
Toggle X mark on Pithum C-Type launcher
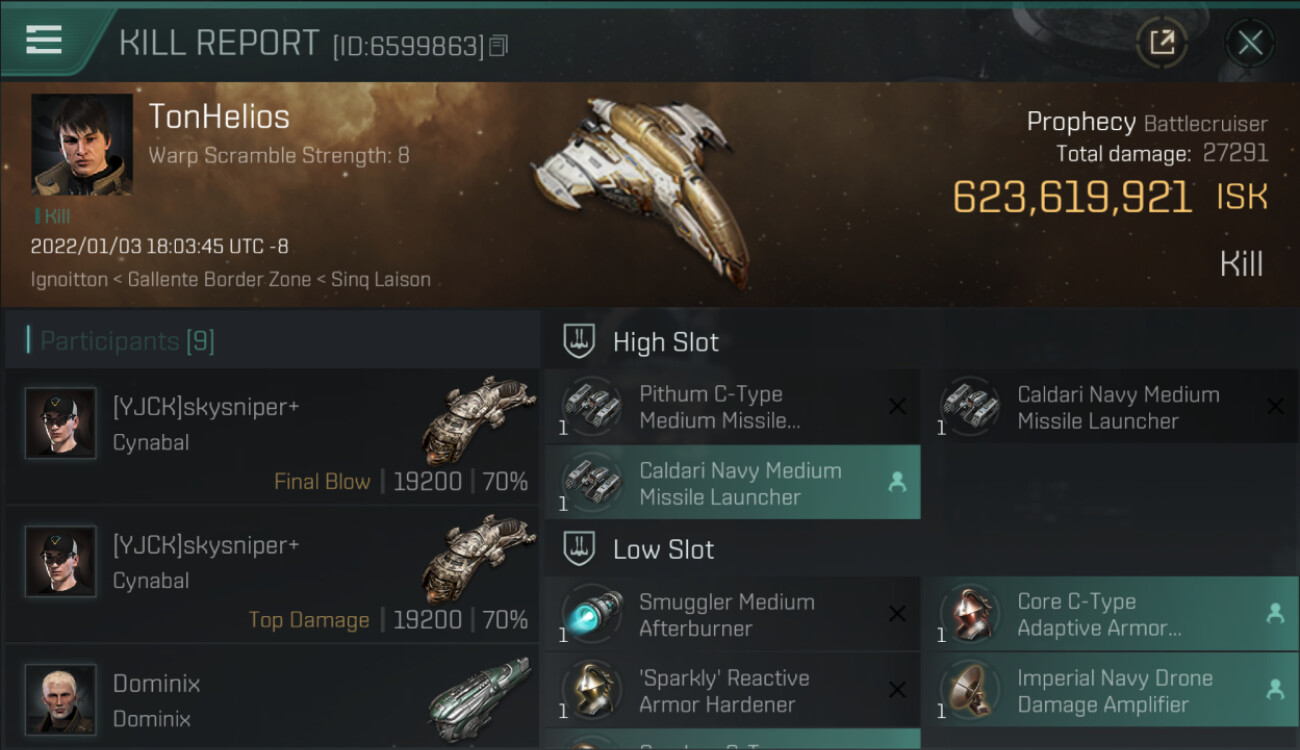click(x=897, y=406)
